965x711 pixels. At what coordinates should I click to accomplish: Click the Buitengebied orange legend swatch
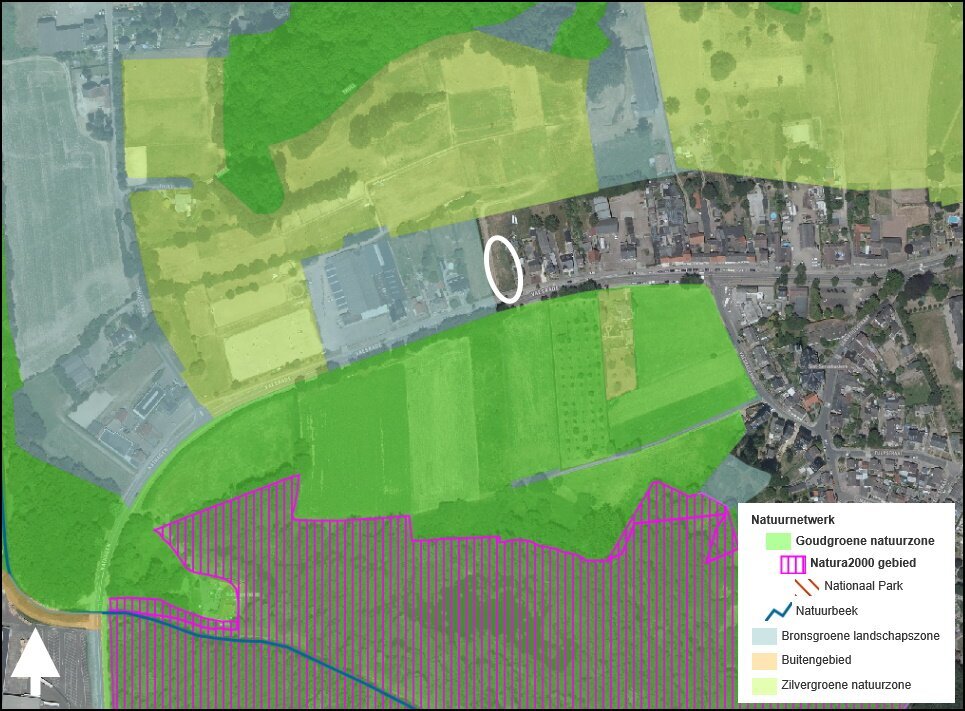point(764,661)
